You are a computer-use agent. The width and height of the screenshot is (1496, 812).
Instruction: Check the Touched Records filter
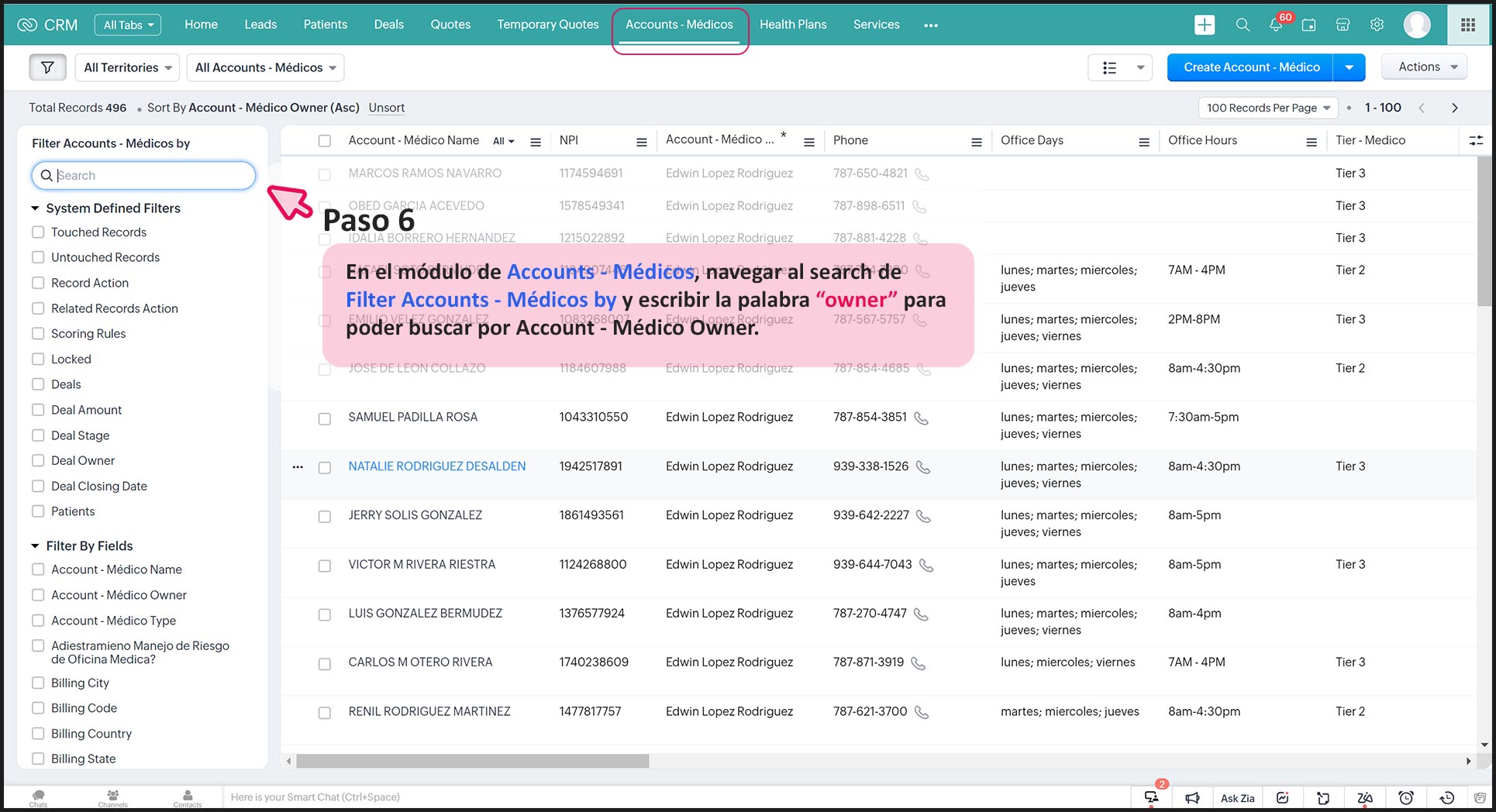click(38, 232)
